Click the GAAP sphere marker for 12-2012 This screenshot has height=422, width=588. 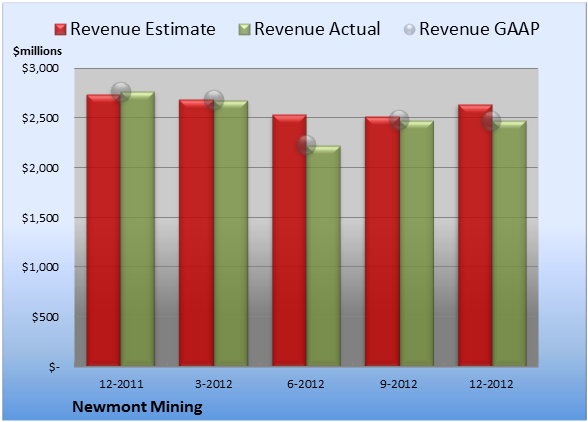491,121
